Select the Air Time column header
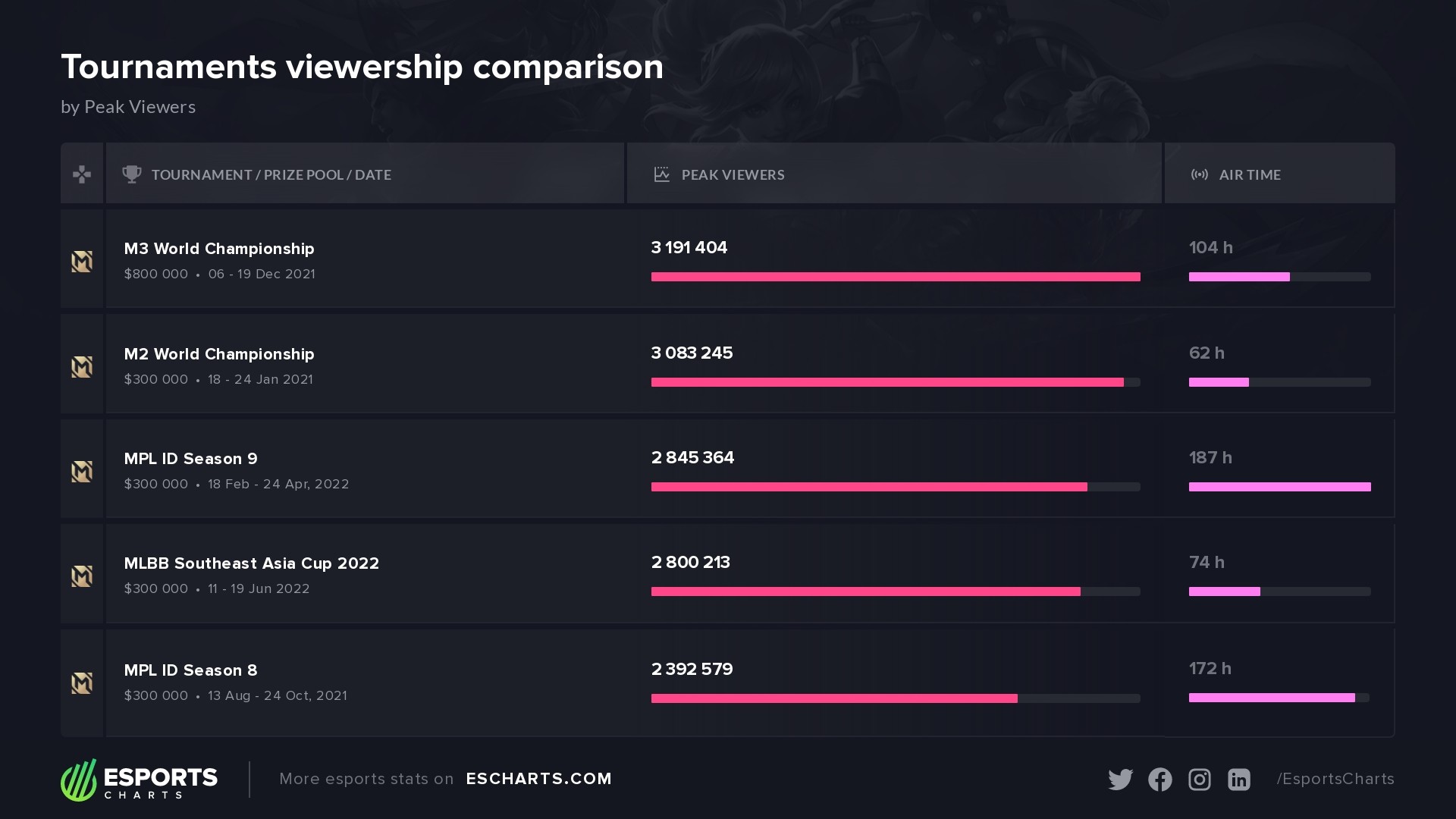The width and height of the screenshot is (1456, 819). (1249, 175)
